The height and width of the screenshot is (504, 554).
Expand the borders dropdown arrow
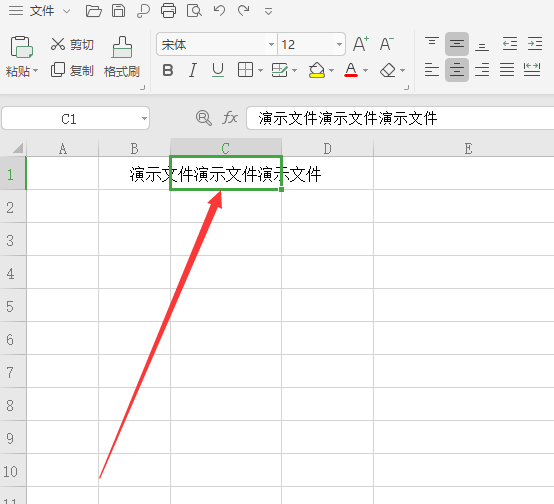coord(260,71)
